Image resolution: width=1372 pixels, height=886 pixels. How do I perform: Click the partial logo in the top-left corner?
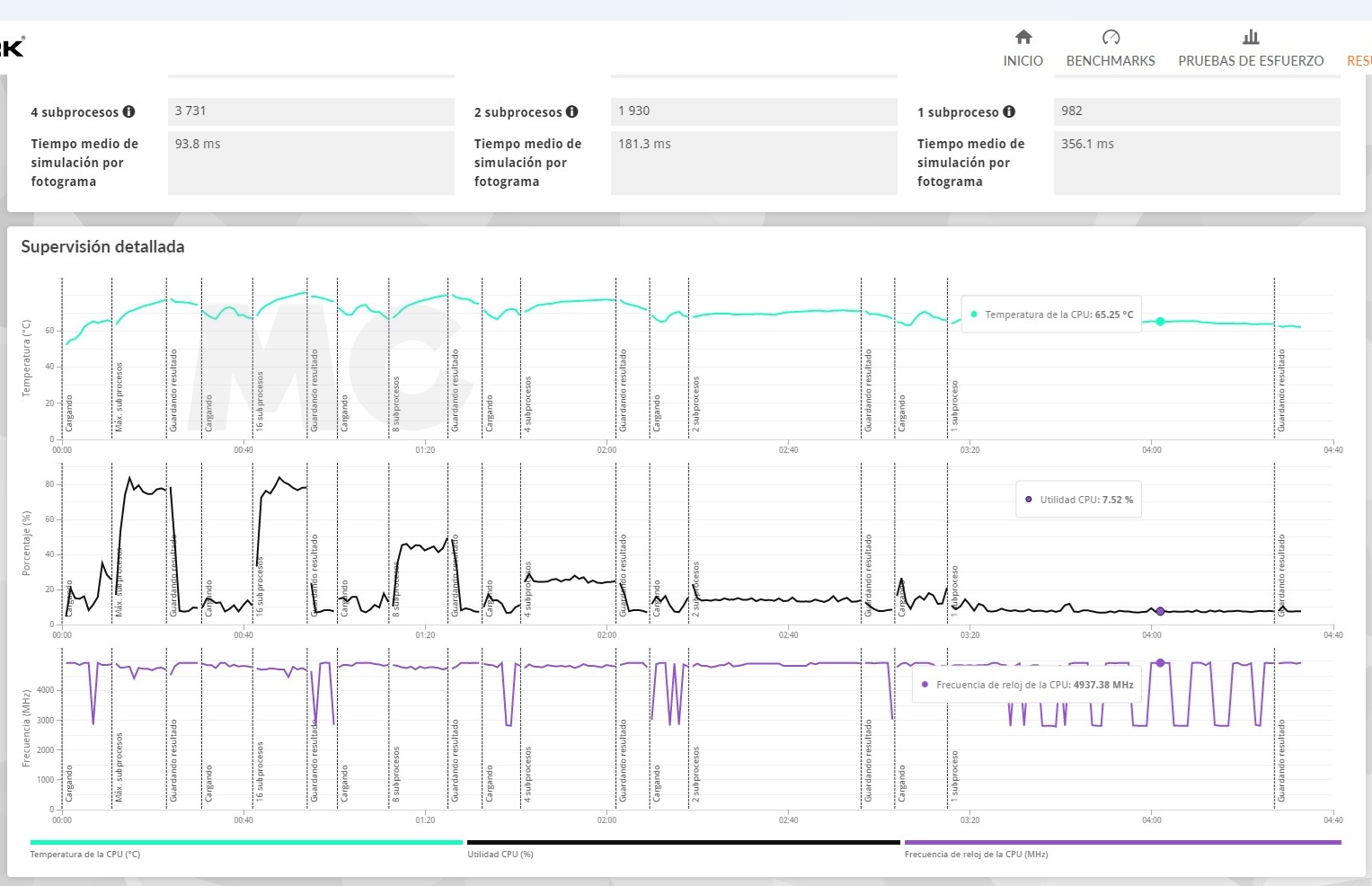coord(12,47)
